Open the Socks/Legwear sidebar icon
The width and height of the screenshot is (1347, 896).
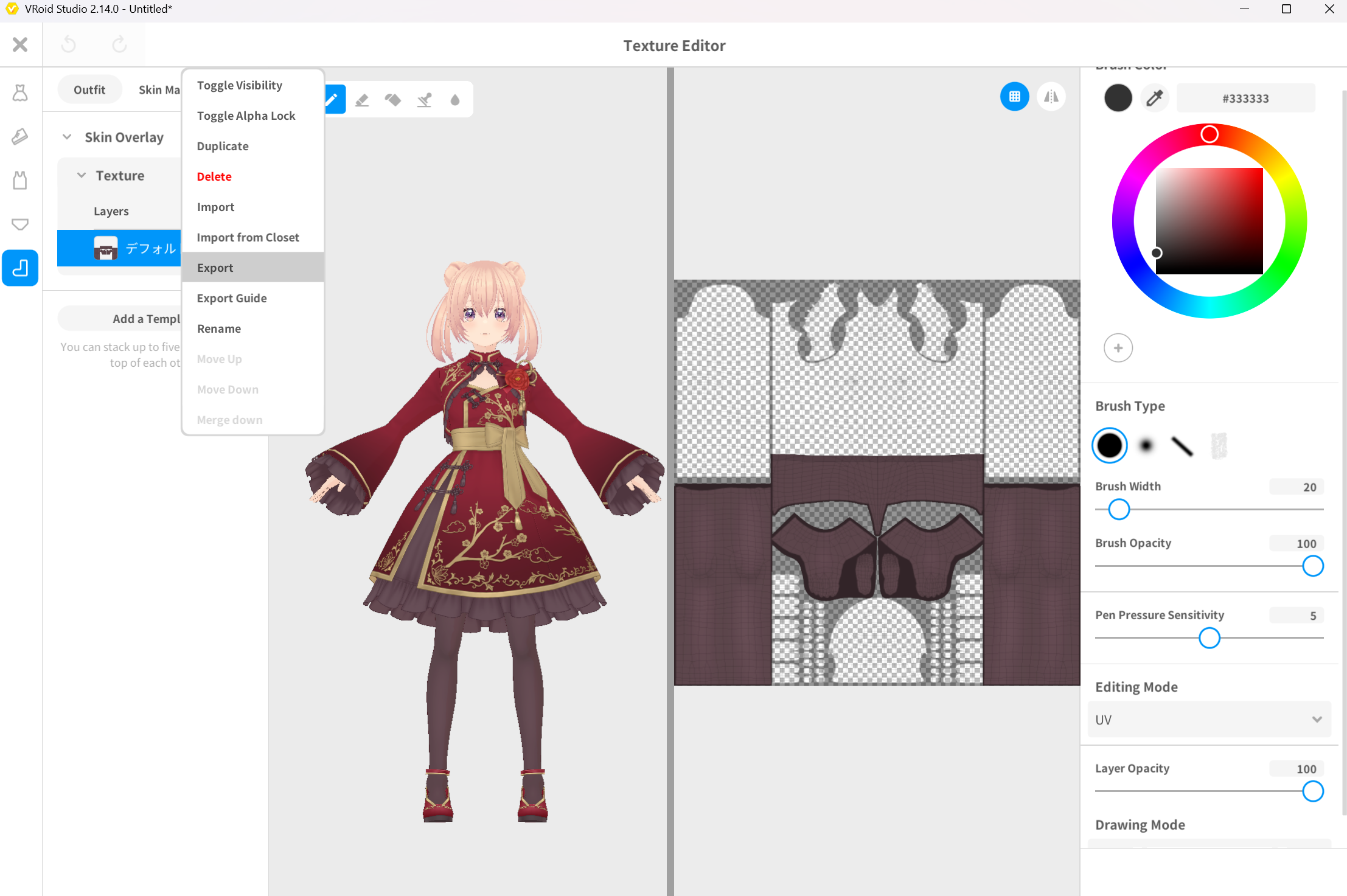click(x=20, y=268)
